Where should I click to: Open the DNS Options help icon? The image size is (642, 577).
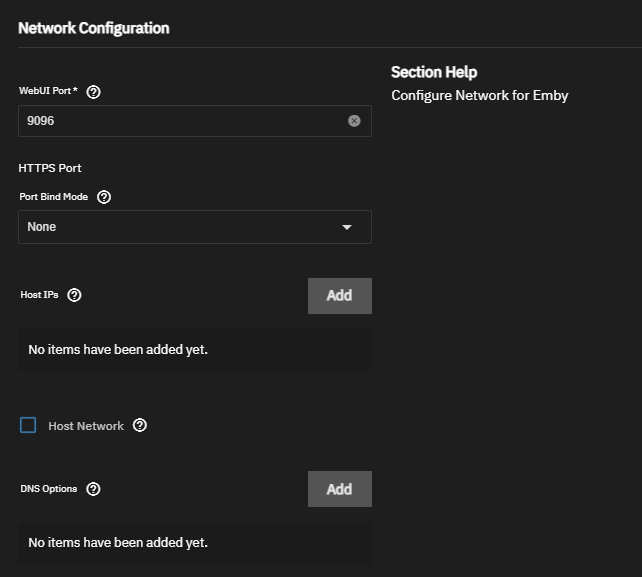93,489
